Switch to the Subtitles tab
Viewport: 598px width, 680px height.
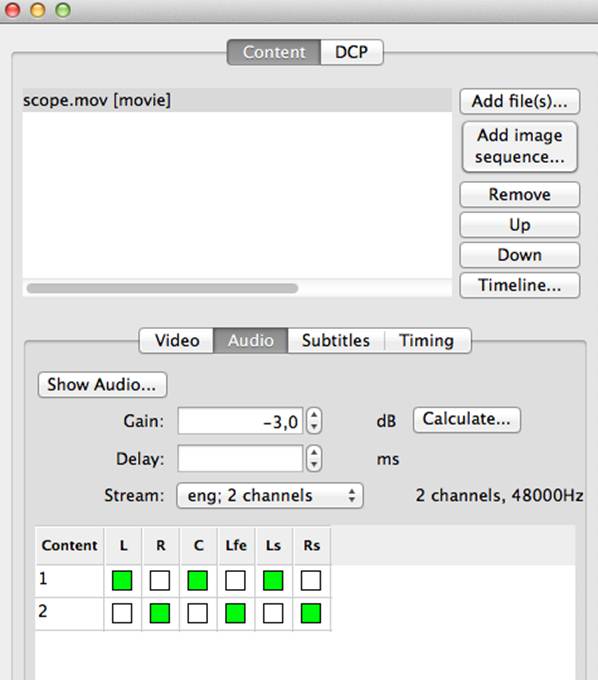(x=336, y=340)
